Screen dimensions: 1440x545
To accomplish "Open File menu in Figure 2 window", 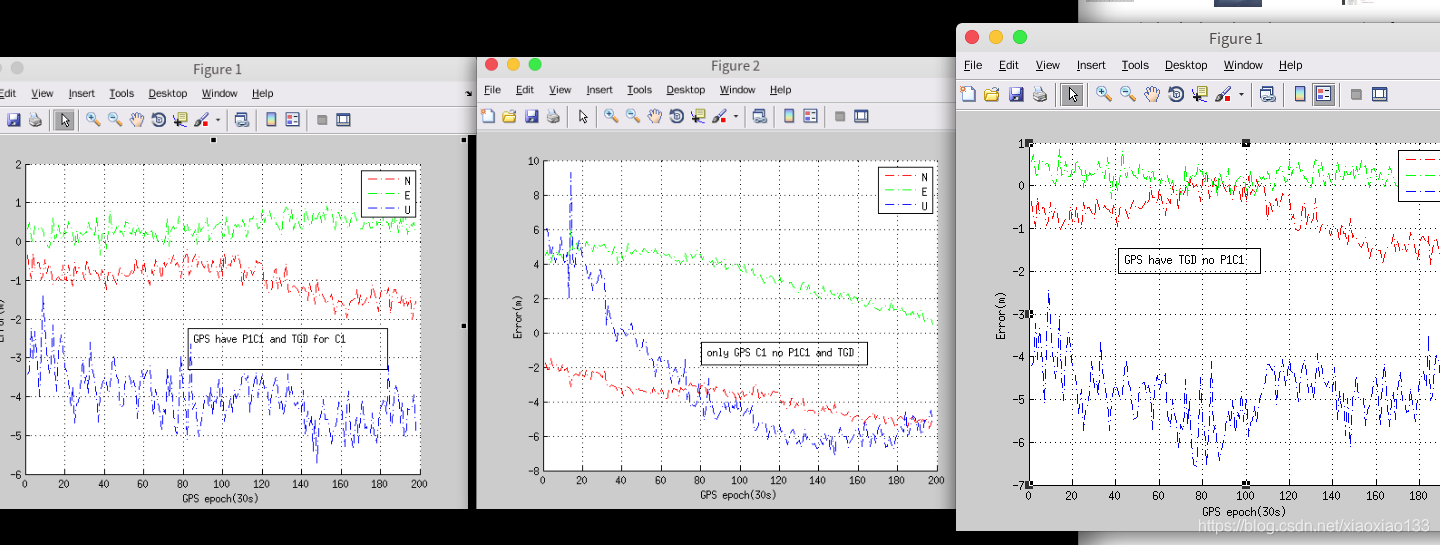I will pyautogui.click(x=492, y=90).
